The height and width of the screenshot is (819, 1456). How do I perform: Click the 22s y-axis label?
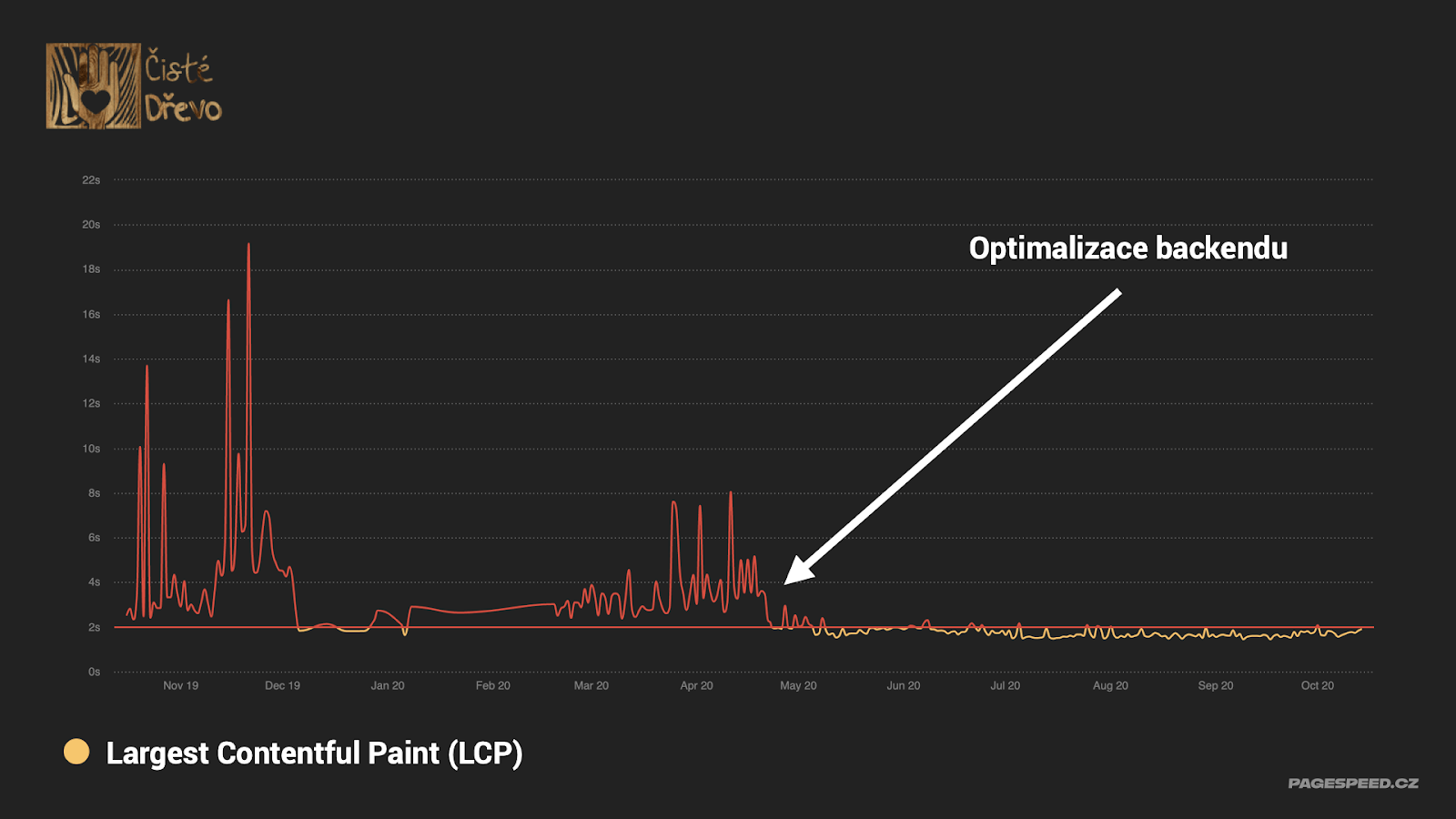pos(91,180)
